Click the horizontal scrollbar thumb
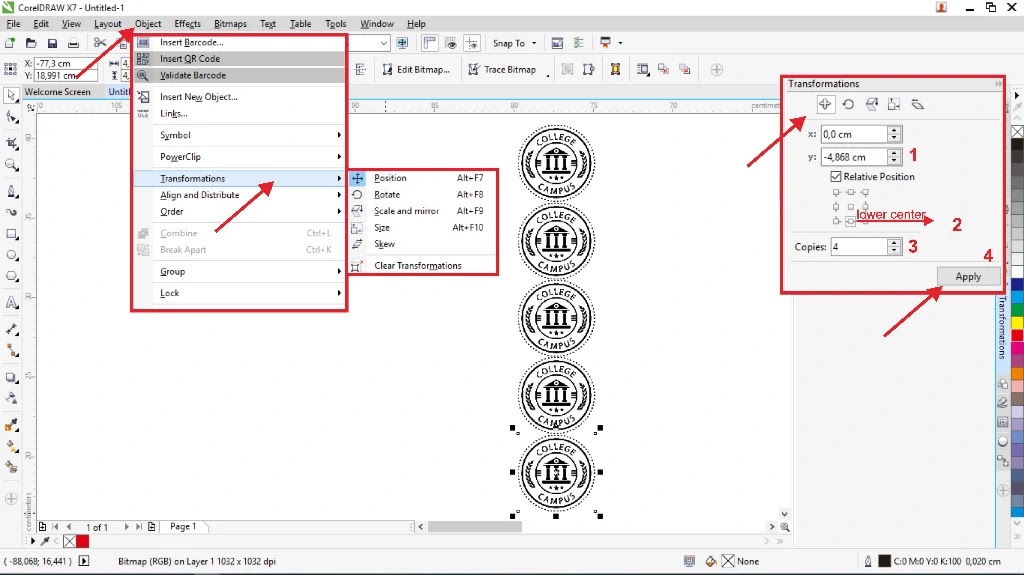The image size is (1024, 575). (475, 527)
